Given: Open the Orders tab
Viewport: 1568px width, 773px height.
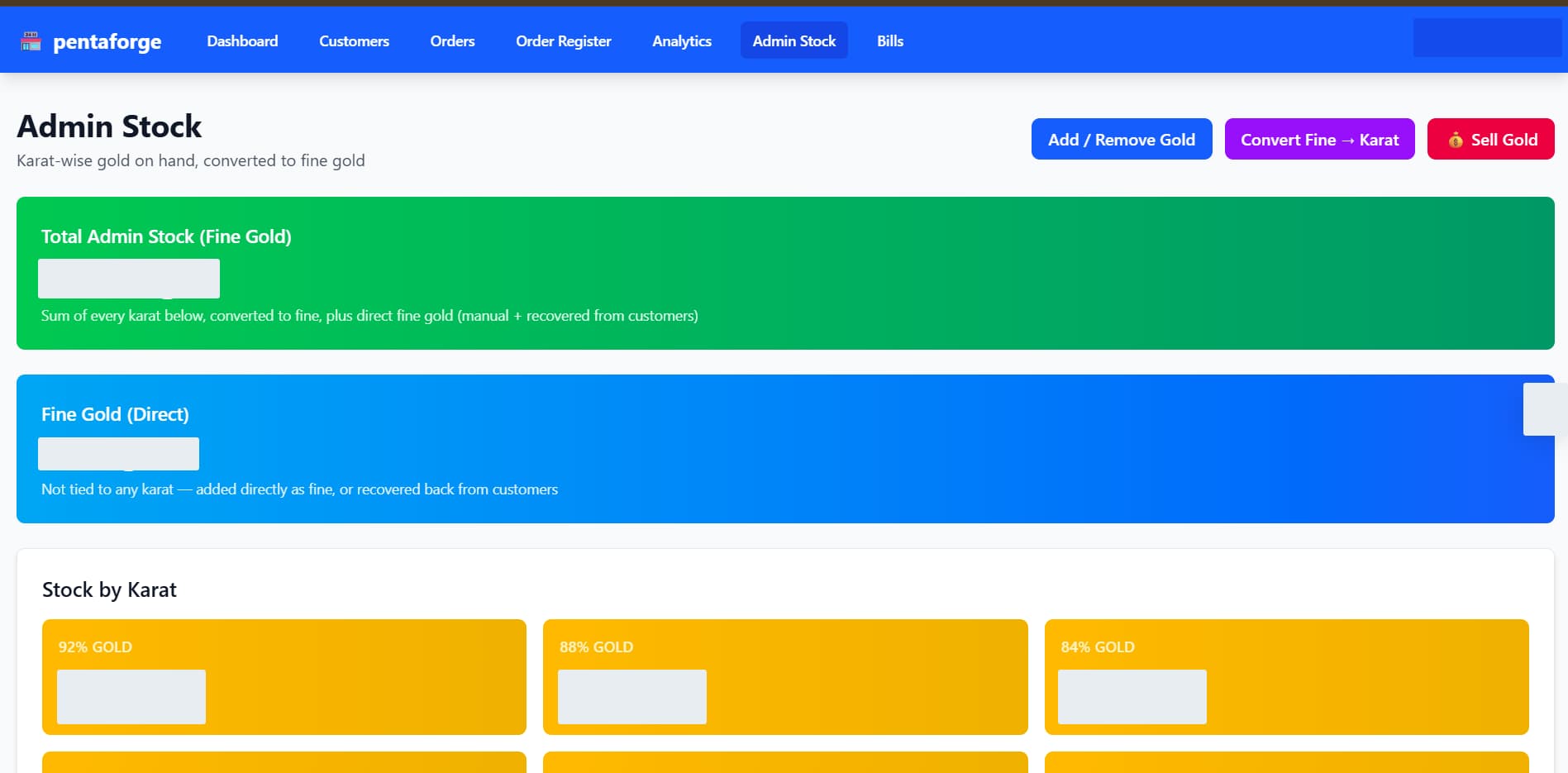Looking at the screenshot, I should click(x=452, y=41).
